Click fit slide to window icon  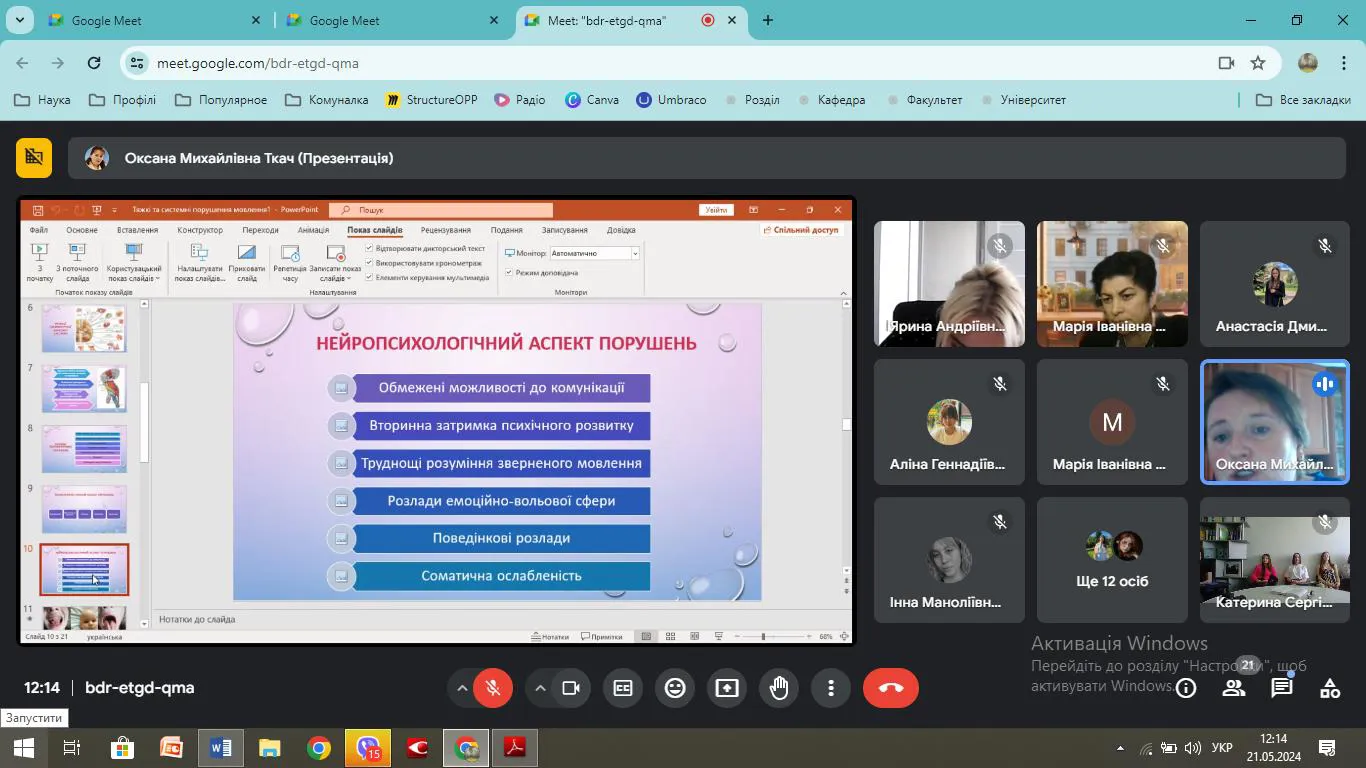click(x=844, y=636)
